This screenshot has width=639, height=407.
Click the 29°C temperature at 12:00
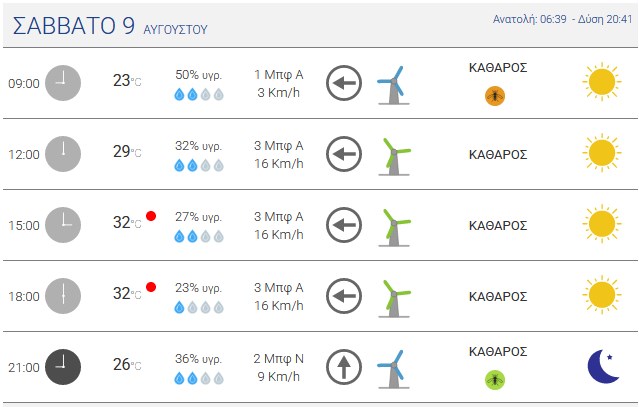(x=127, y=152)
